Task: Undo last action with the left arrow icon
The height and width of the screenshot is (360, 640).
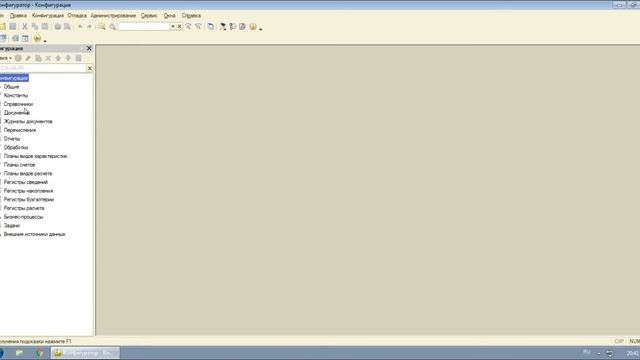Action: coord(80,27)
